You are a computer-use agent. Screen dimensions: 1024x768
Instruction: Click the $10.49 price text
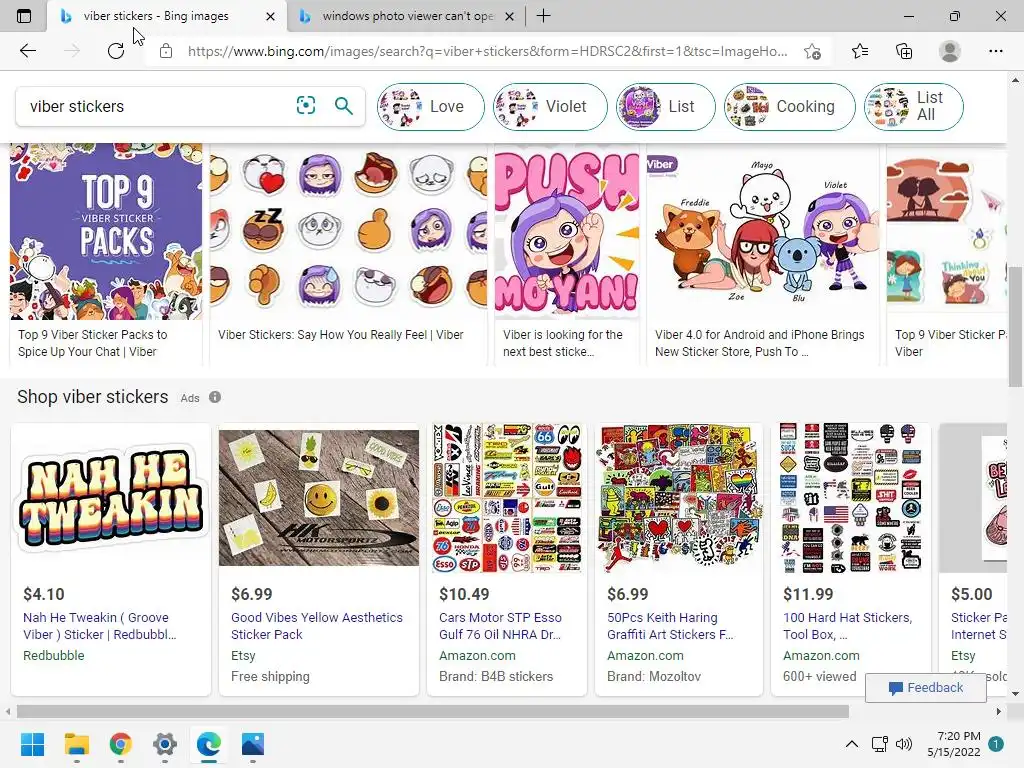pos(464,594)
